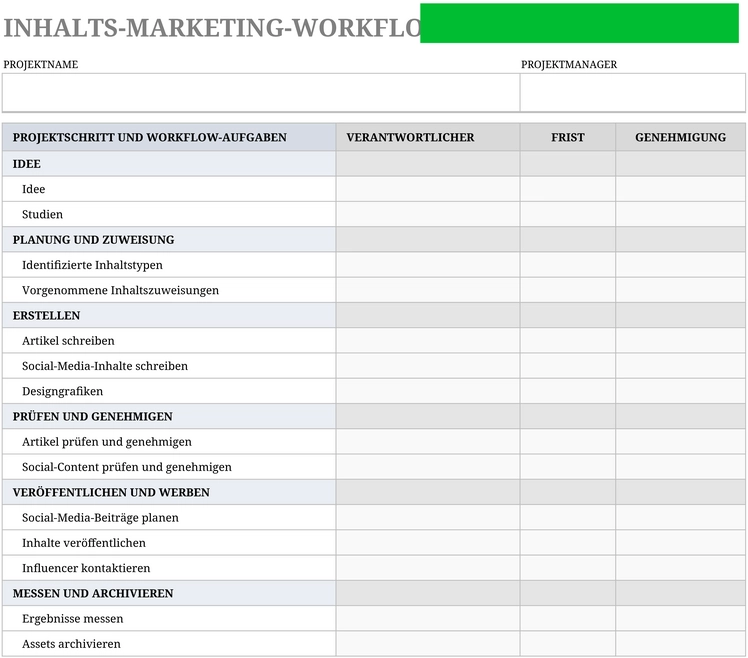Image resolution: width=748 pixels, height=658 pixels.
Task: Click the 'Idee' task cell
Action: [169, 189]
